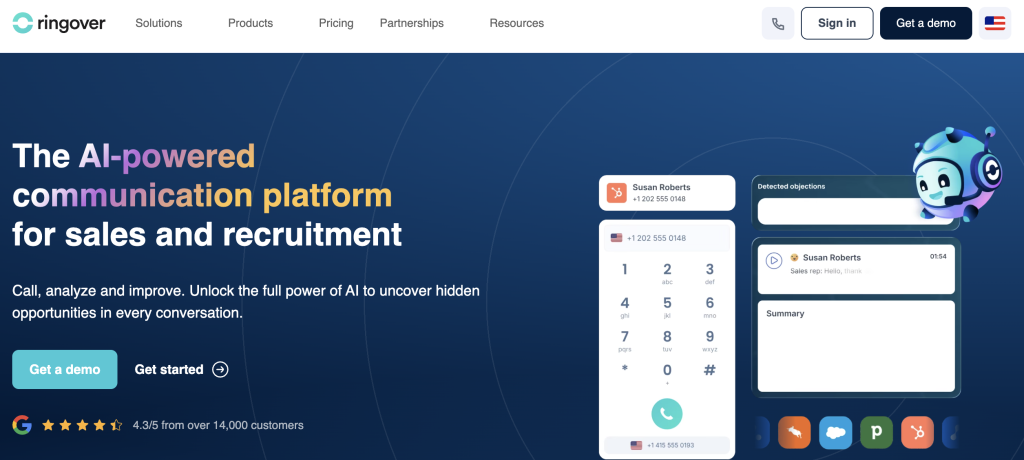Open the Solutions menu
The image size is (1024, 460).
point(159,24)
